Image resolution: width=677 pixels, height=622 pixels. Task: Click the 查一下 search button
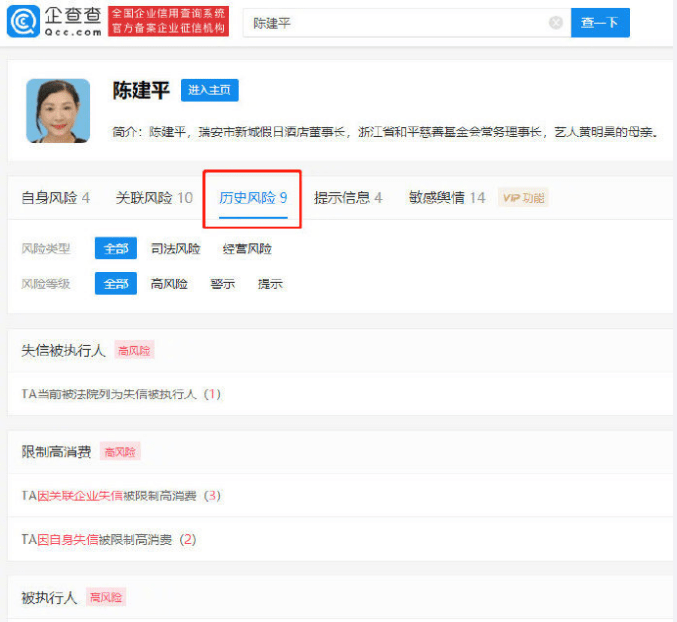(600, 22)
